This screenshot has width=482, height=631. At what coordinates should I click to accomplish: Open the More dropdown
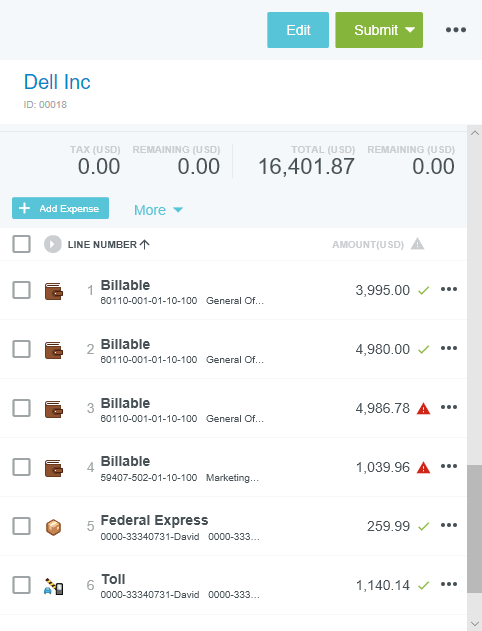158,210
